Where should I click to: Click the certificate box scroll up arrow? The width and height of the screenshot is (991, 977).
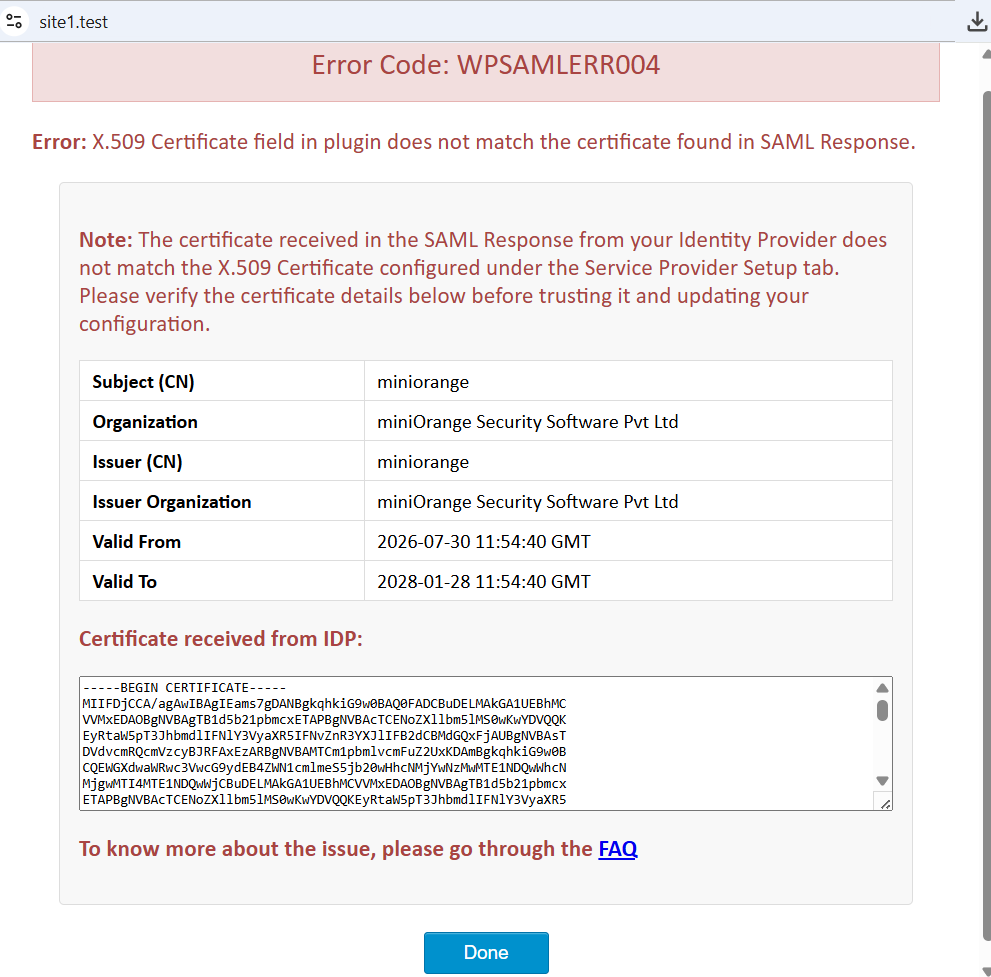(882, 688)
